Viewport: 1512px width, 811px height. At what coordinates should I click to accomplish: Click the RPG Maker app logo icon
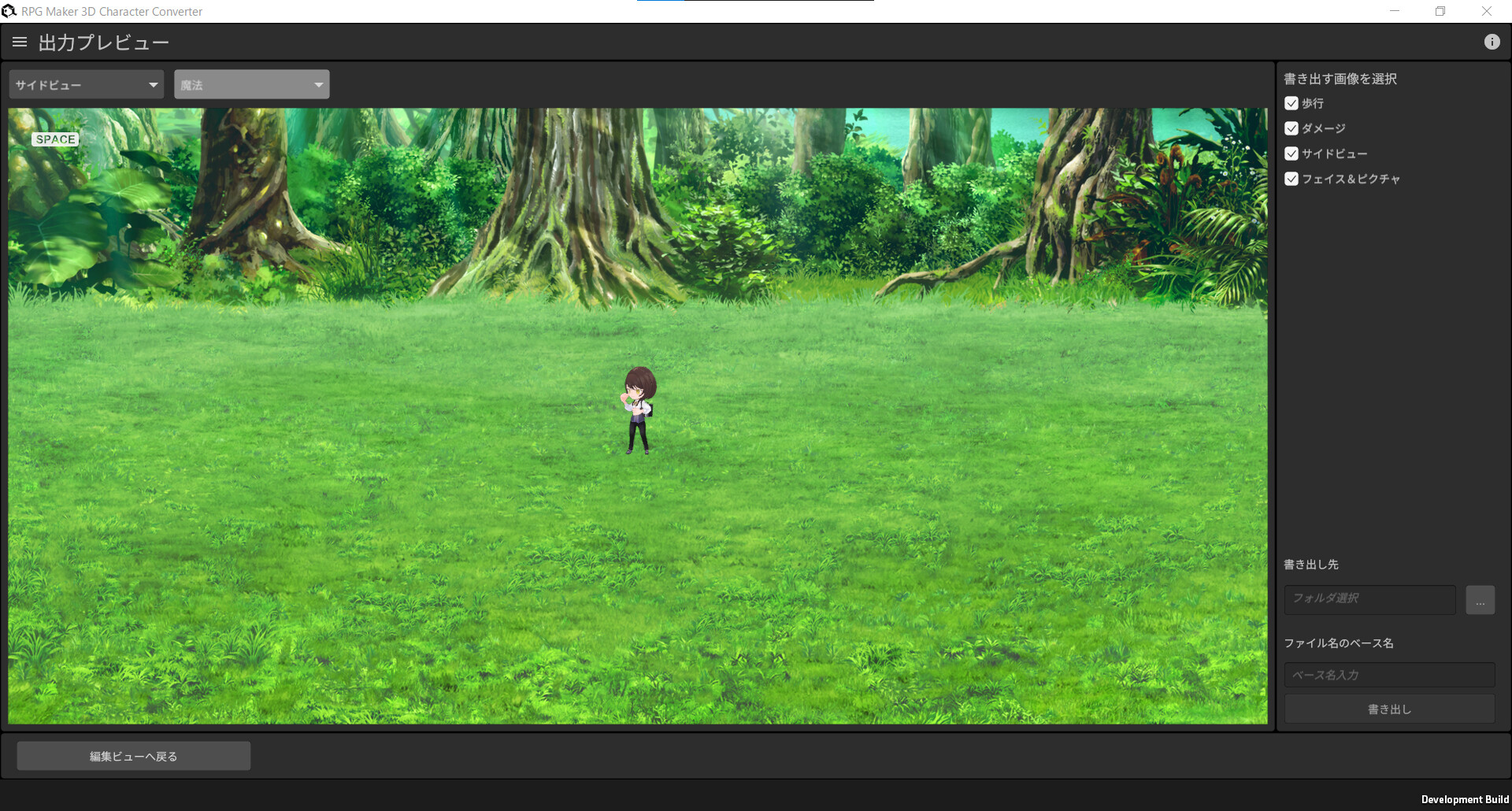tap(9, 10)
